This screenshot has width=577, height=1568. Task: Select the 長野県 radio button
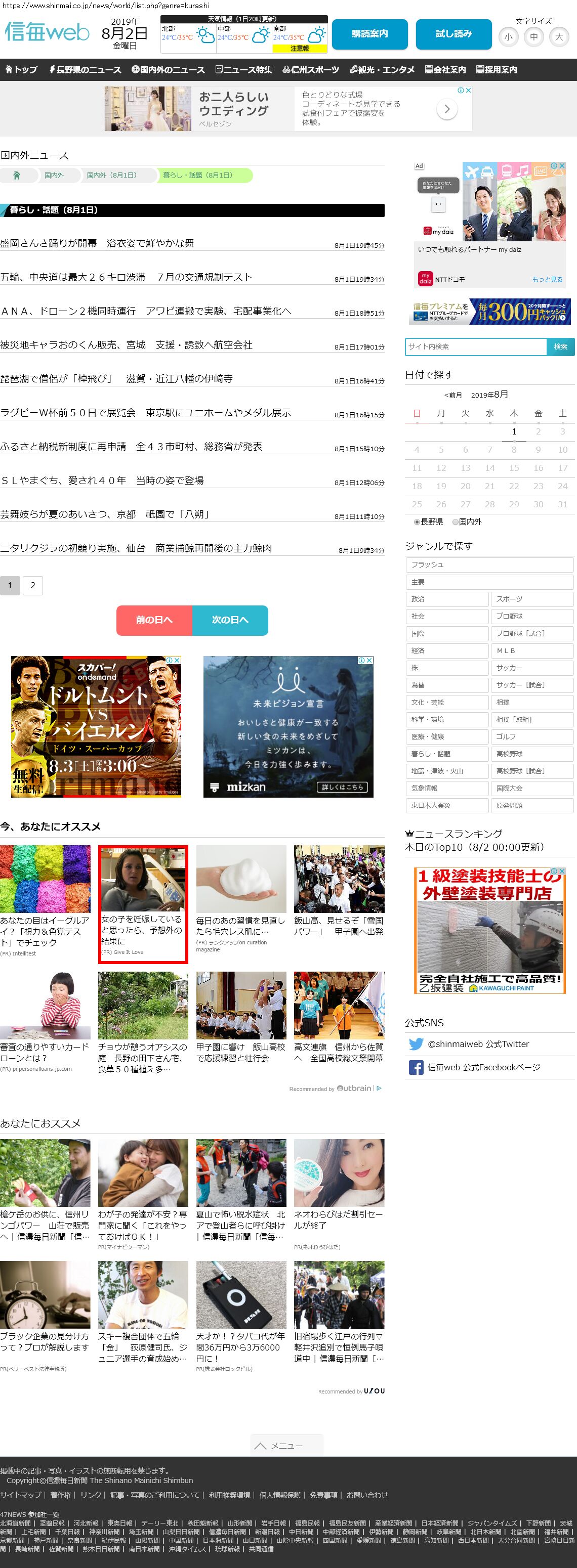pyautogui.click(x=417, y=522)
